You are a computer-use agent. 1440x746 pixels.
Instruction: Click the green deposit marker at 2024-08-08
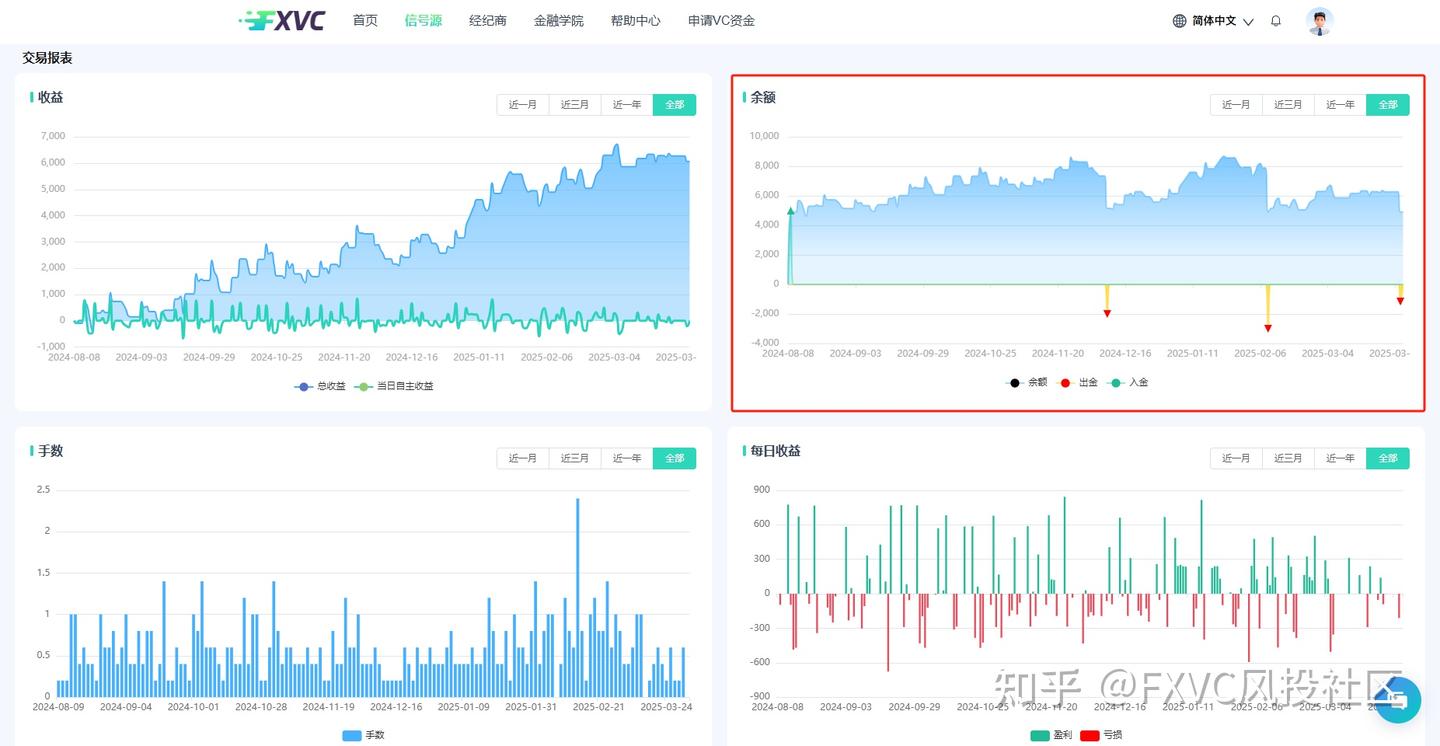[x=790, y=211]
